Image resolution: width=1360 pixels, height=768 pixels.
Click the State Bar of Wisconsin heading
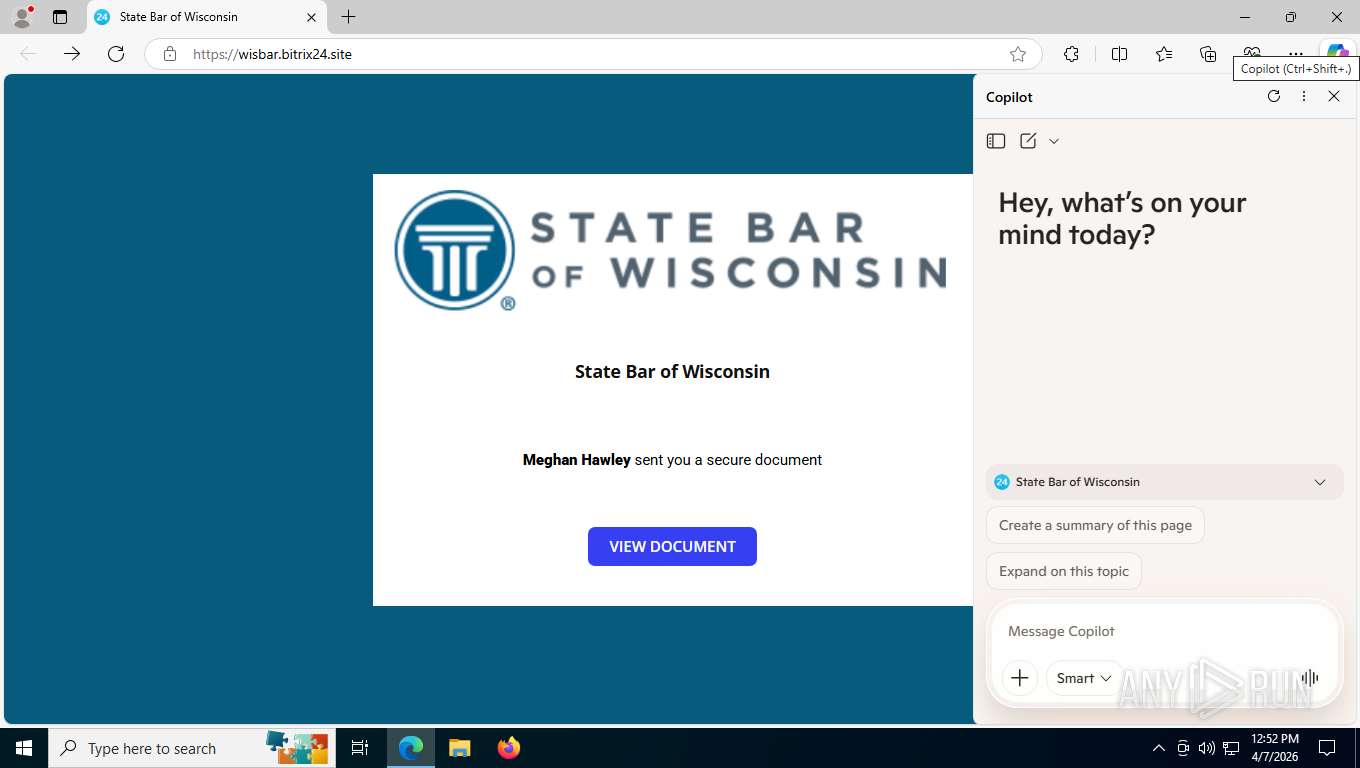coord(672,371)
